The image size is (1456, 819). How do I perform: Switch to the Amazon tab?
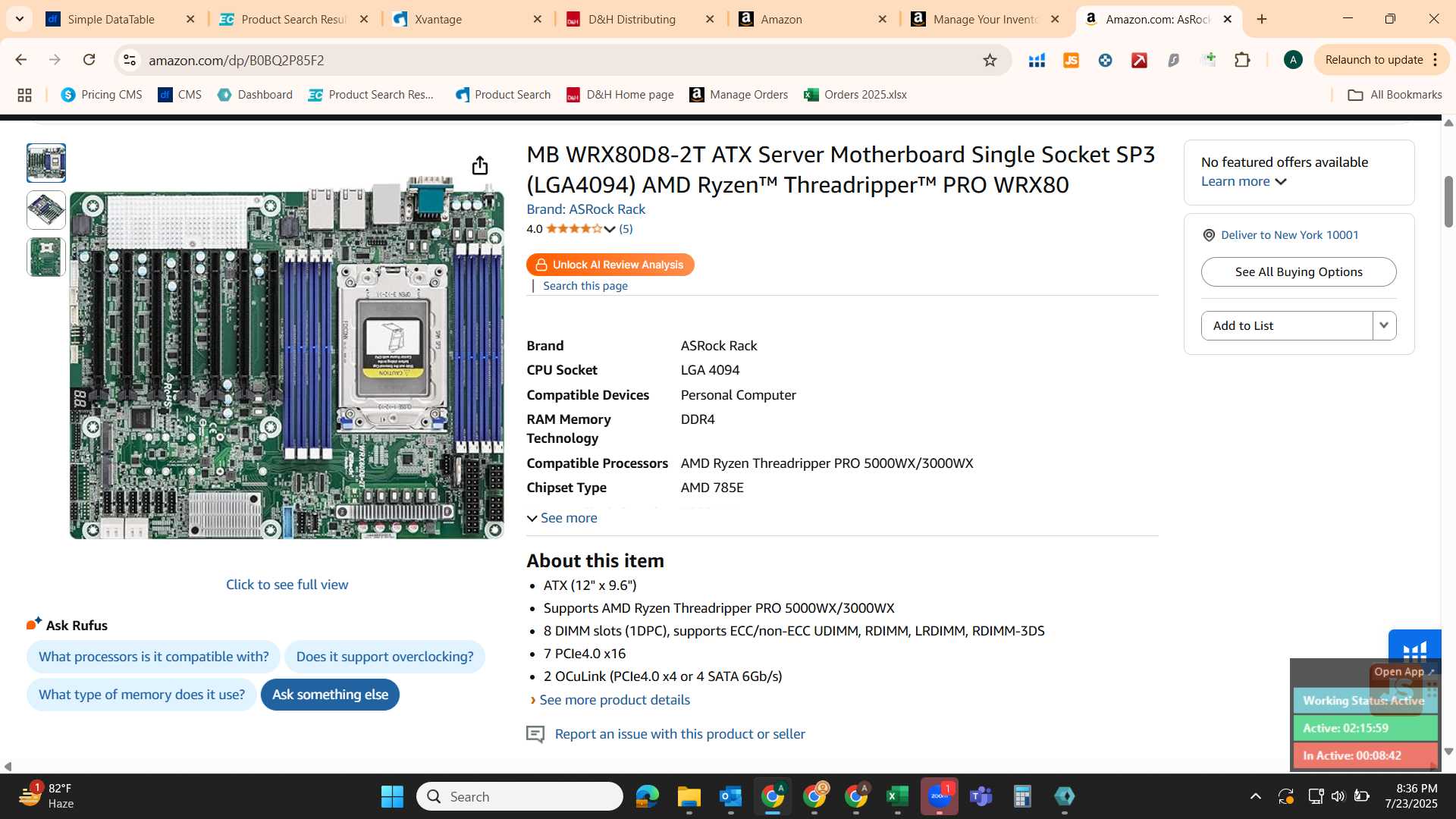pos(814,19)
